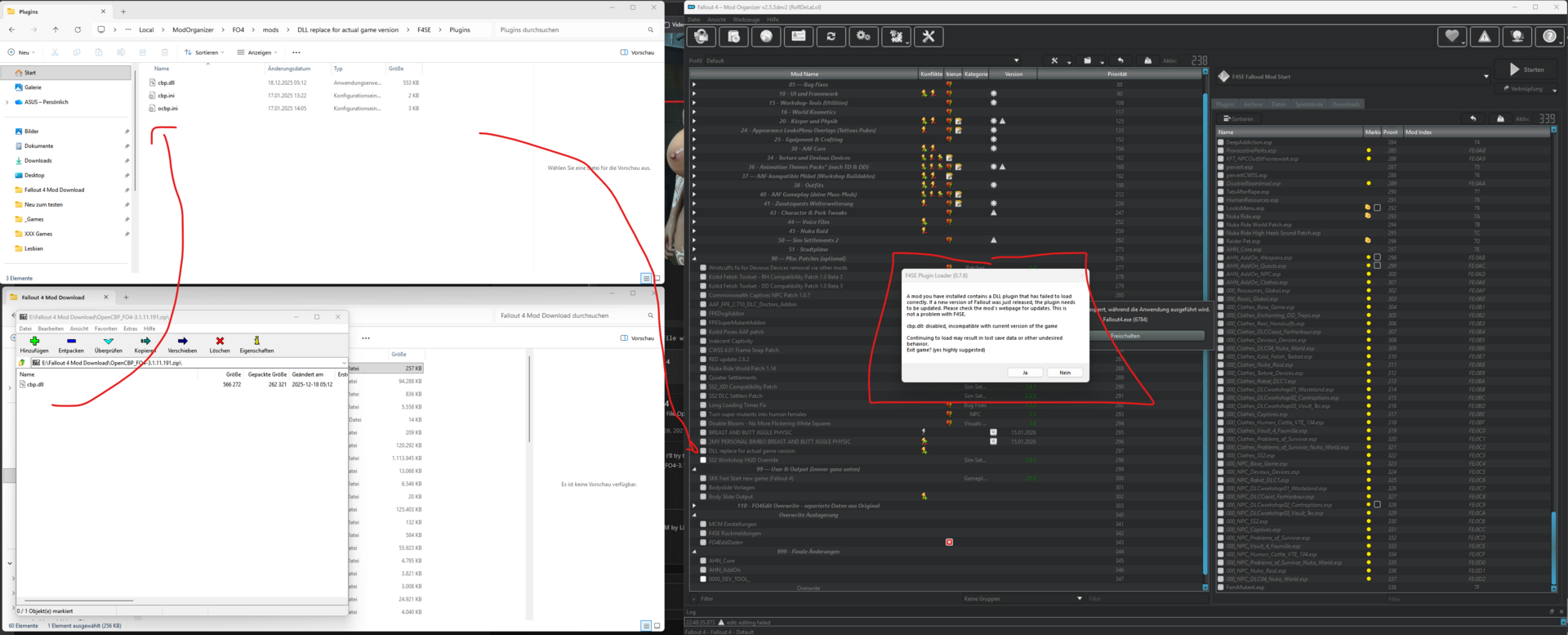Open executables gears icon in Mod Organizer

[863, 37]
